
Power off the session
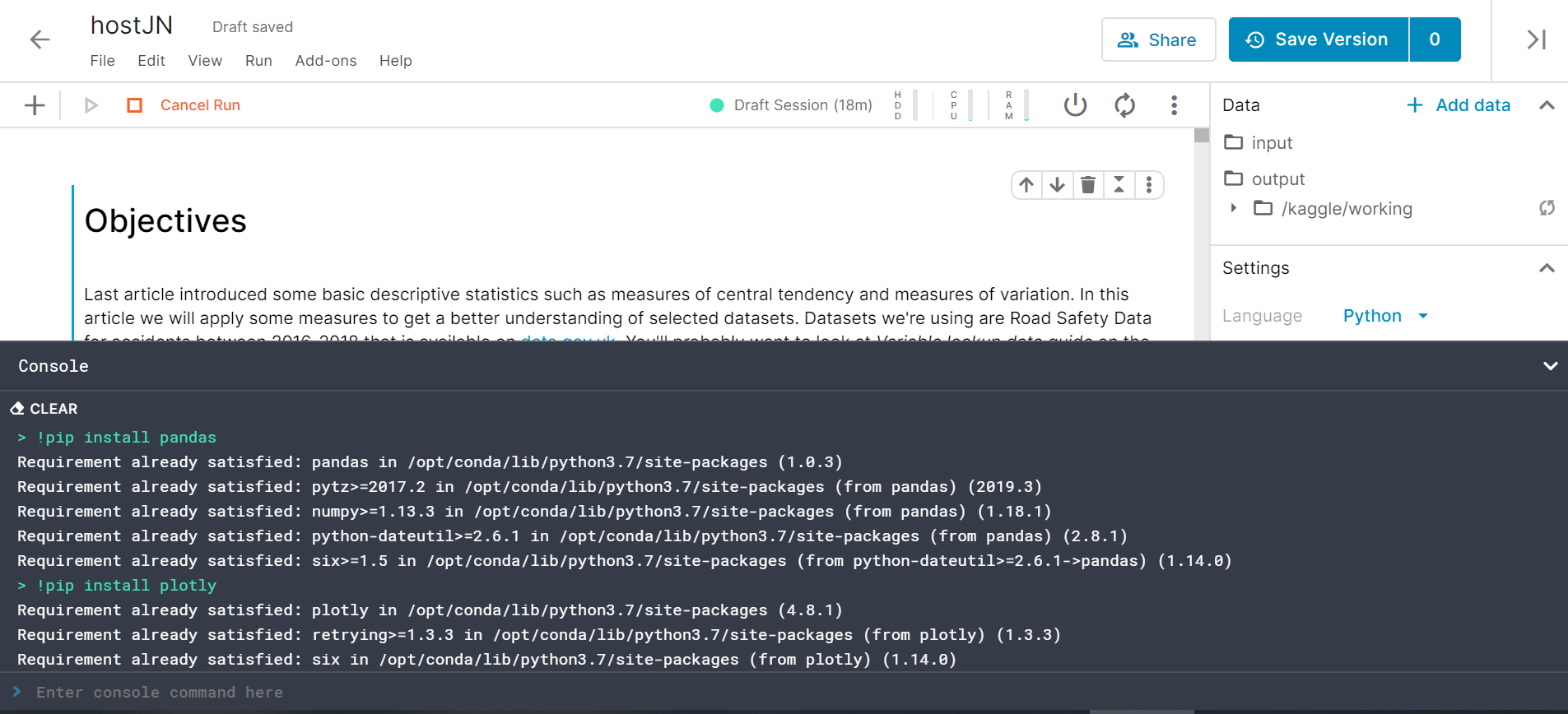(1075, 105)
